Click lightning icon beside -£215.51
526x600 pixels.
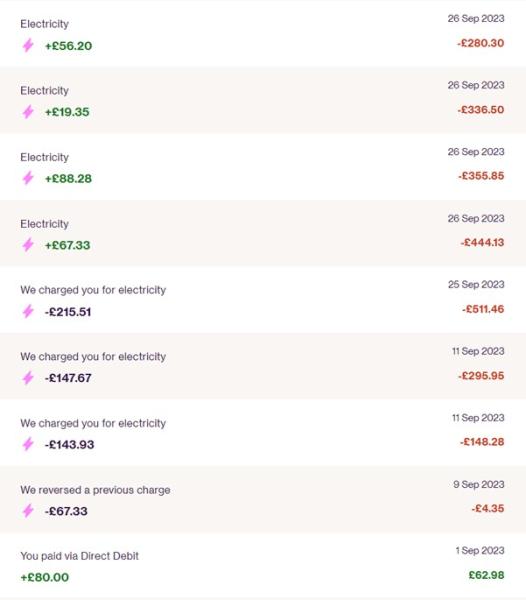[x=28, y=311]
